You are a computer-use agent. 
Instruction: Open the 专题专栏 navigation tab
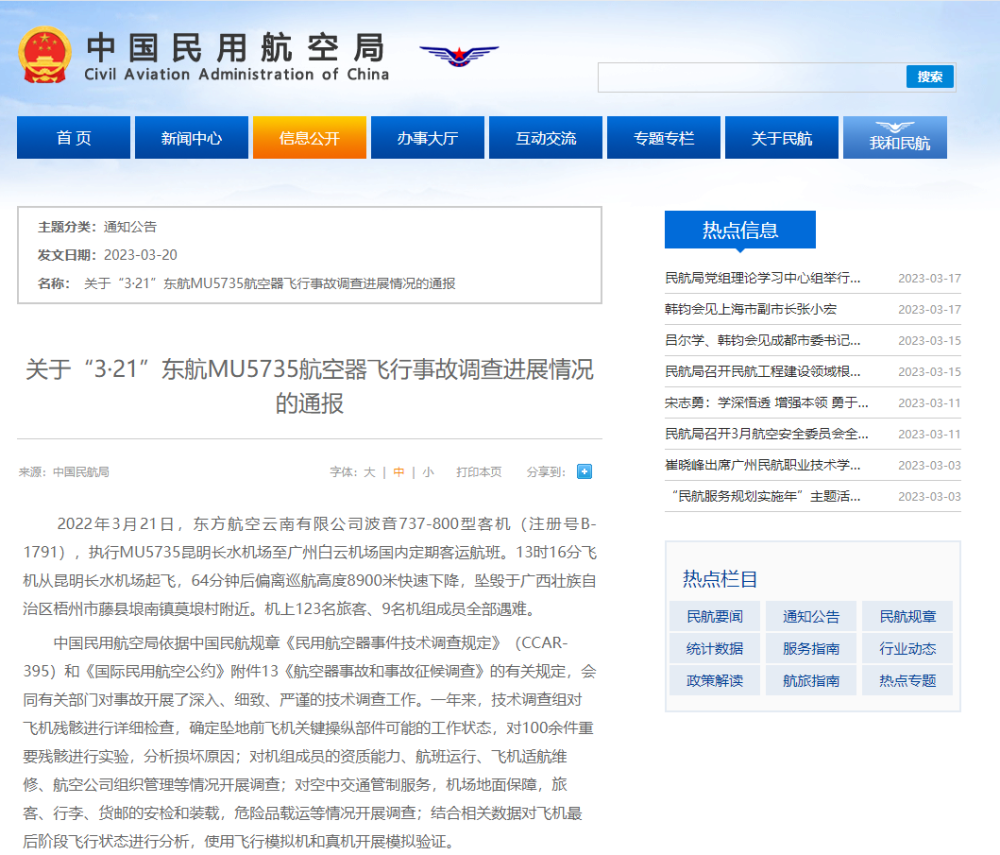click(x=663, y=137)
